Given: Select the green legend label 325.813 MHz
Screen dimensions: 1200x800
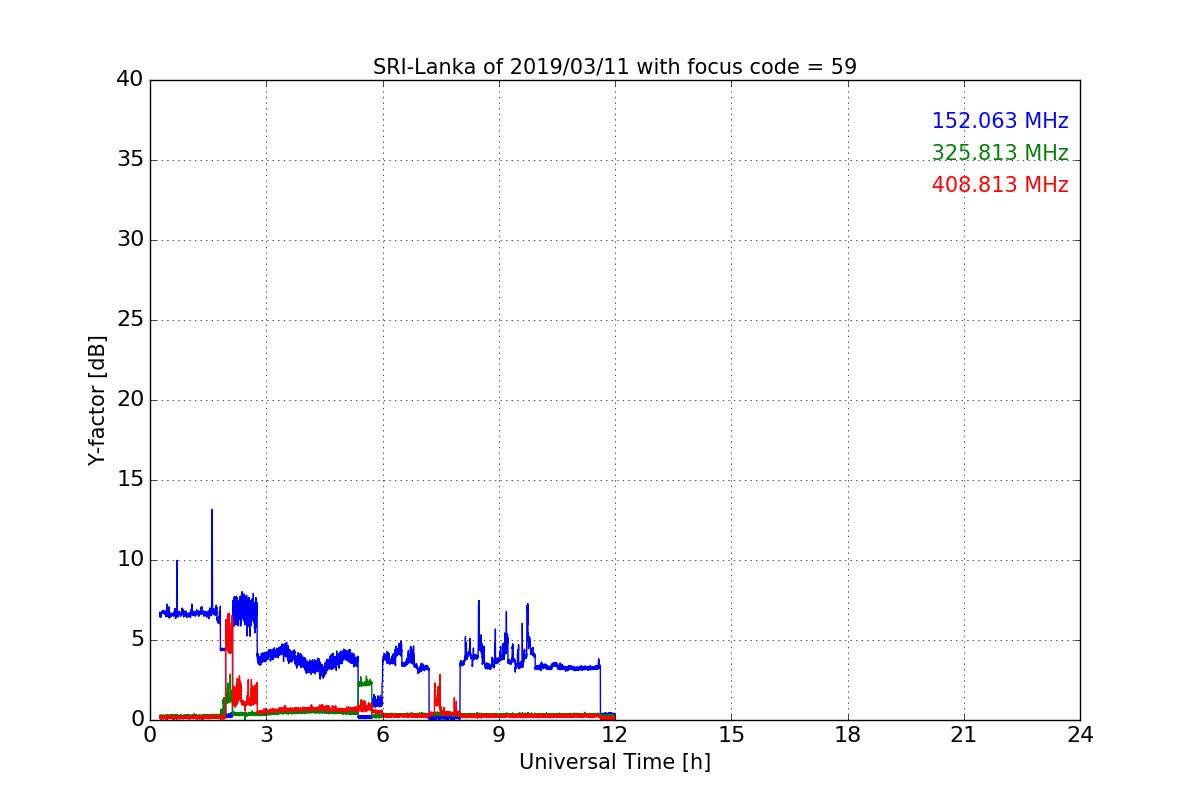Looking at the screenshot, I should [x=1000, y=153].
